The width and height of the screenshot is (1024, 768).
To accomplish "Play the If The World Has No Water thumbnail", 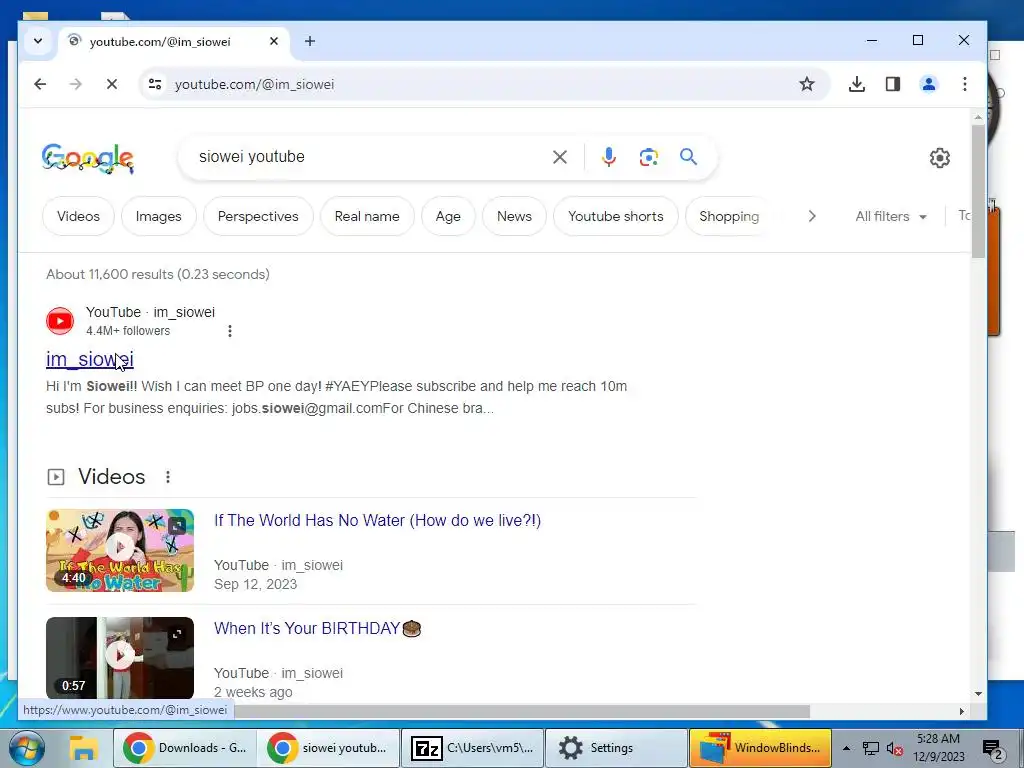I will pyautogui.click(x=120, y=551).
